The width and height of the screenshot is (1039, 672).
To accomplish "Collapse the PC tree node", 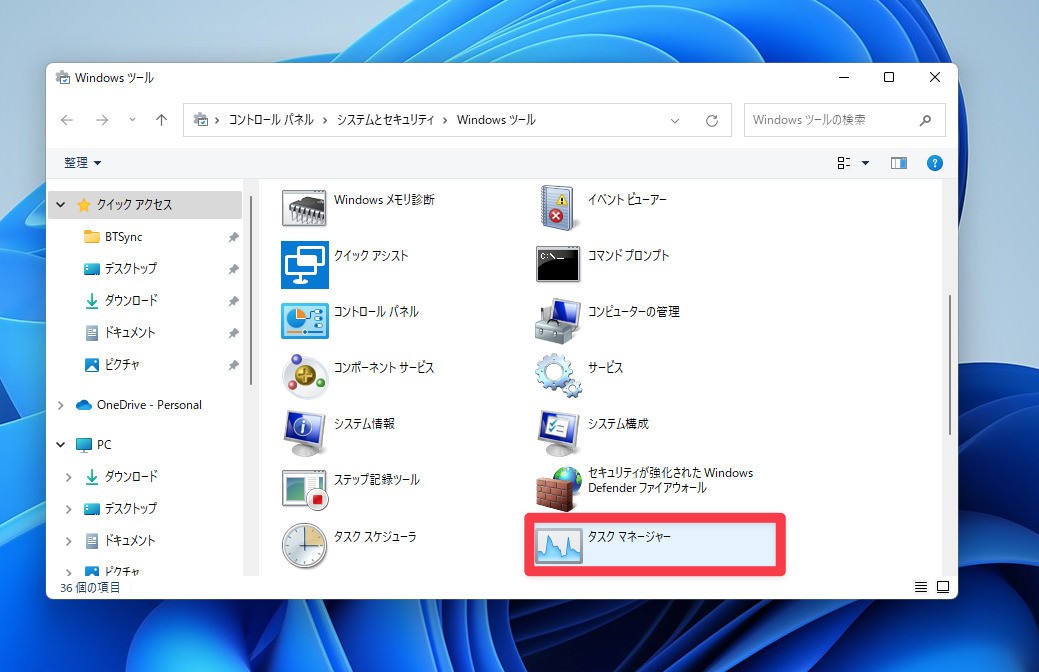I will pyautogui.click(x=61, y=445).
